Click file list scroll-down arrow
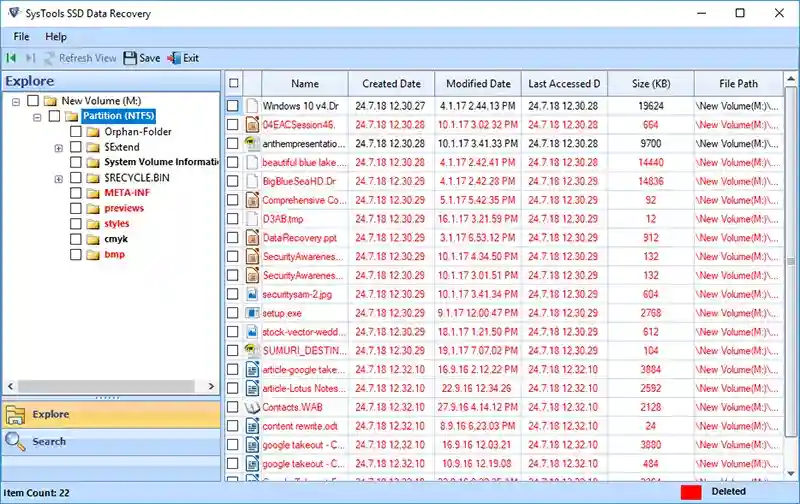Viewport: 800px width, 504px height. [x=791, y=474]
